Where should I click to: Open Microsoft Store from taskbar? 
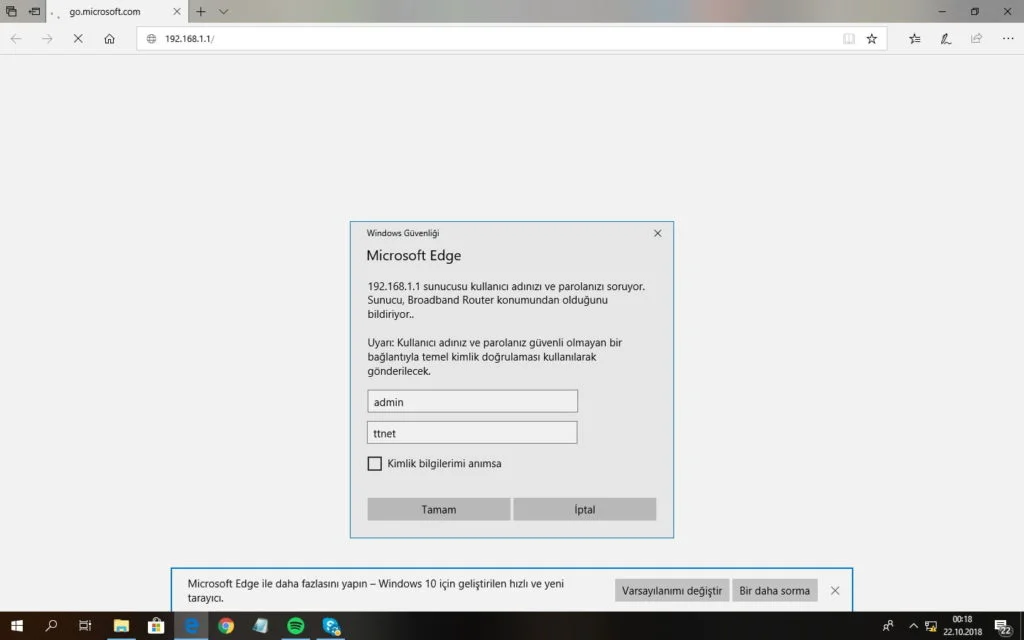tap(155, 626)
